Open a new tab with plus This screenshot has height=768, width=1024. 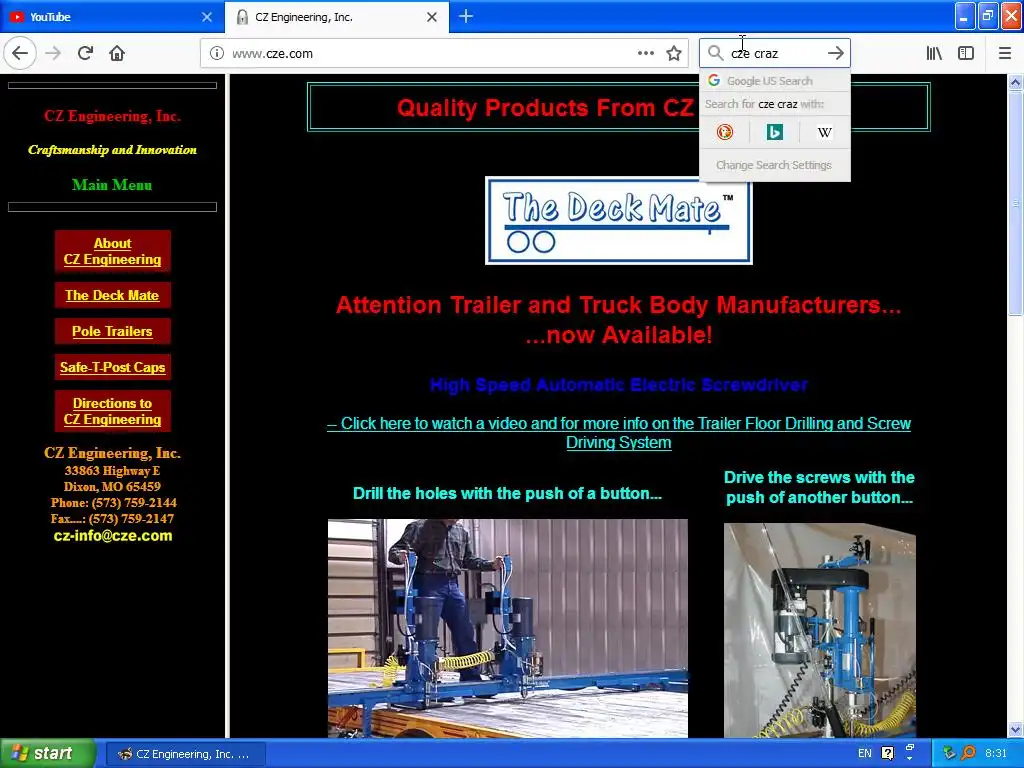[466, 17]
